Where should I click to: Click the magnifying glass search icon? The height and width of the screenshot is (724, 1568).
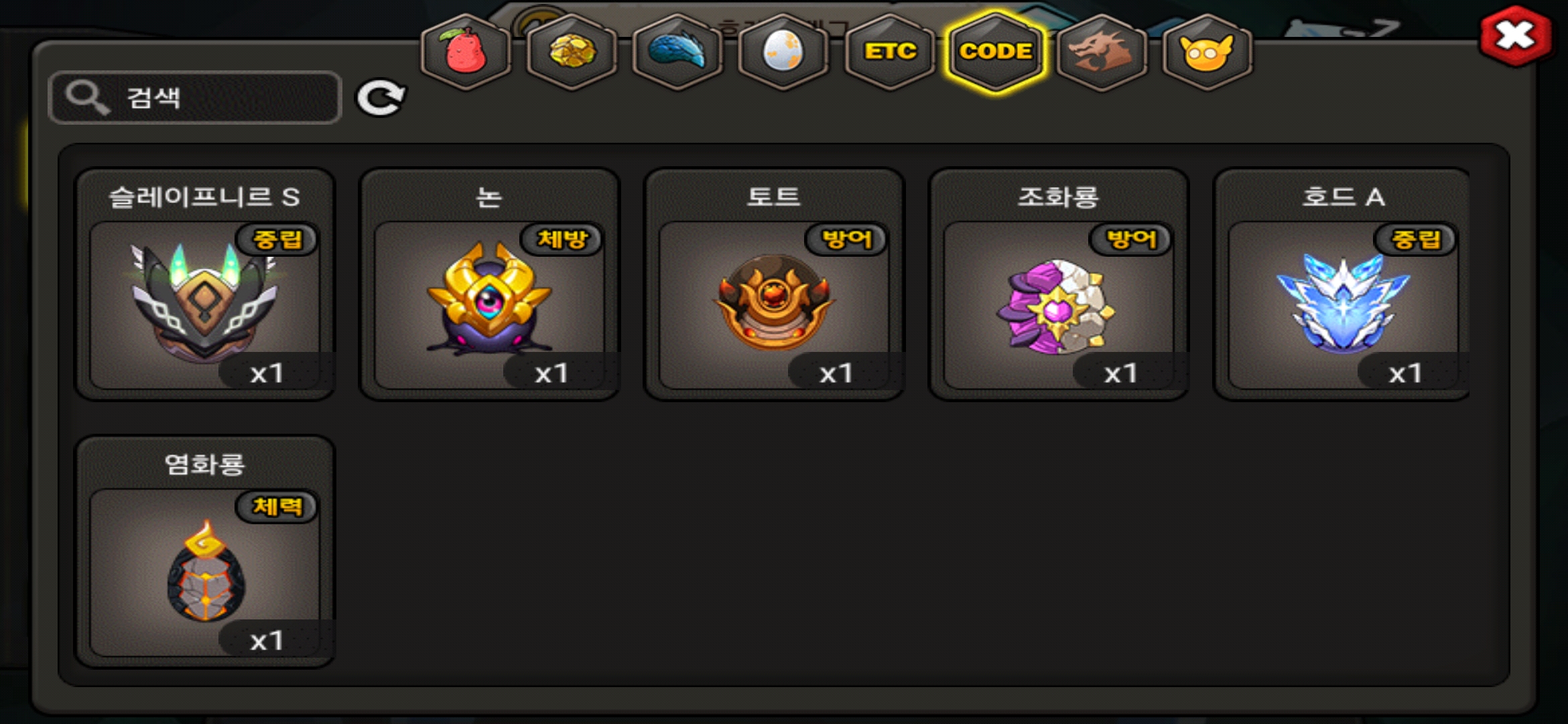coord(87,98)
